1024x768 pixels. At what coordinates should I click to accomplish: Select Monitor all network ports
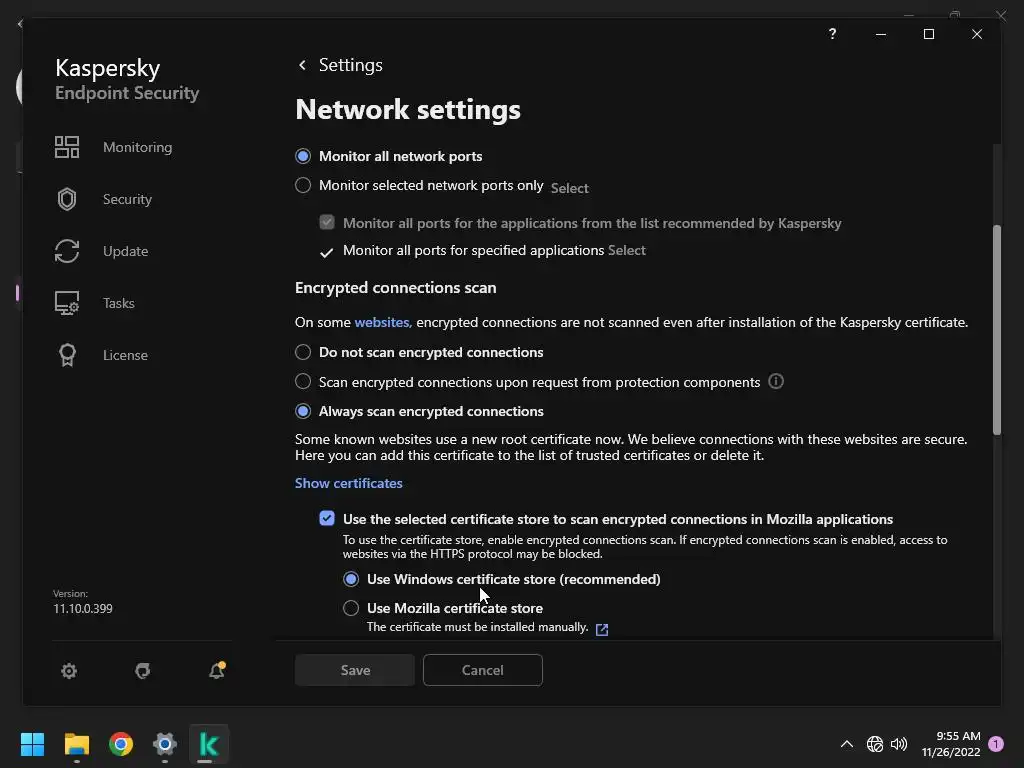tap(303, 156)
